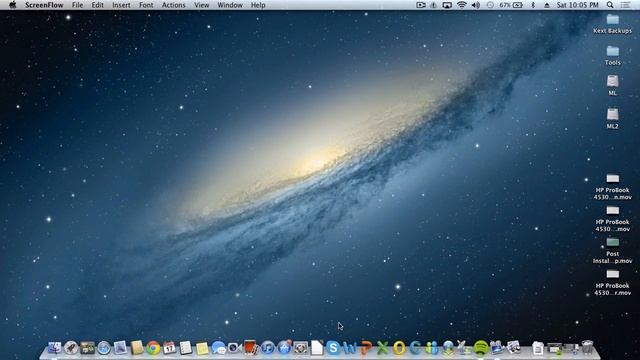This screenshot has width=640, height=360.
Task: Click the clock showing Sat 10:05 PM
Action: [578, 5]
